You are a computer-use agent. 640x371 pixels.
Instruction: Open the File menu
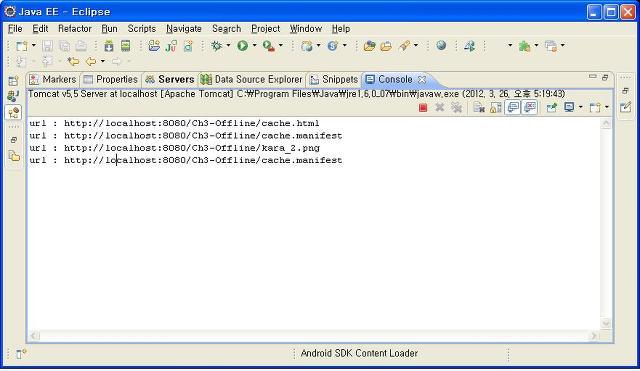click(15, 29)
